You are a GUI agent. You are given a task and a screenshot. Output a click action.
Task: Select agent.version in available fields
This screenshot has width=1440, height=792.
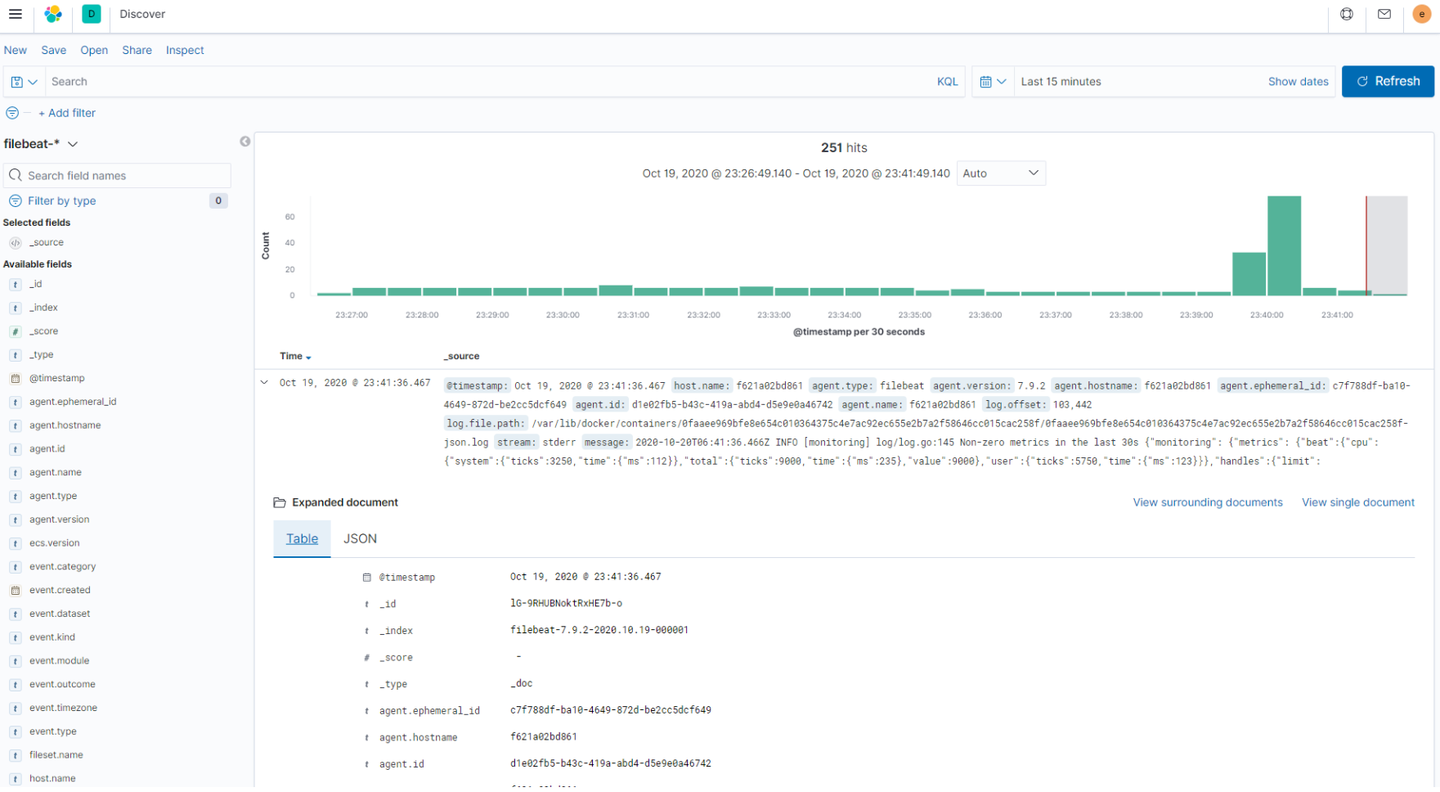59,520
